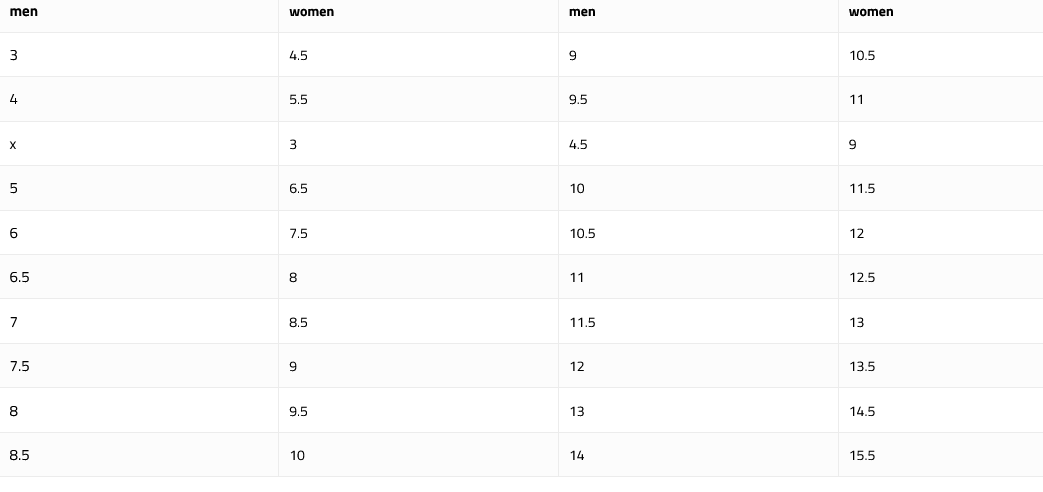
Task: Click the men's size 7 cell
Action: (x=14, y=322)
